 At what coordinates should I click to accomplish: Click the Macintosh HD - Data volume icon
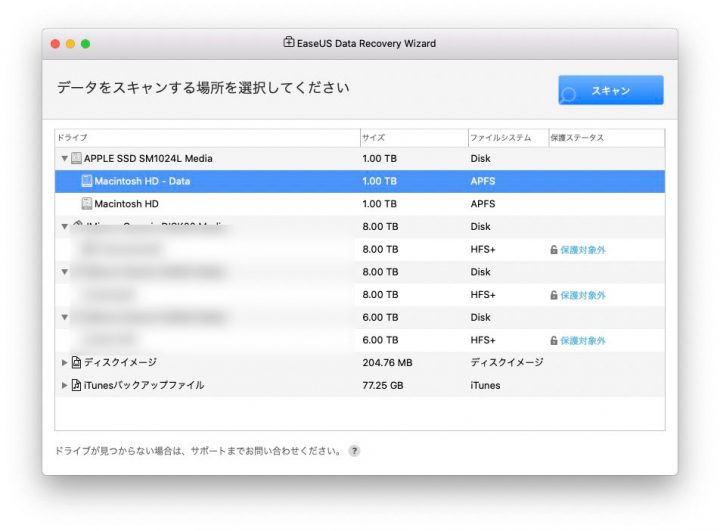(86, 181)
